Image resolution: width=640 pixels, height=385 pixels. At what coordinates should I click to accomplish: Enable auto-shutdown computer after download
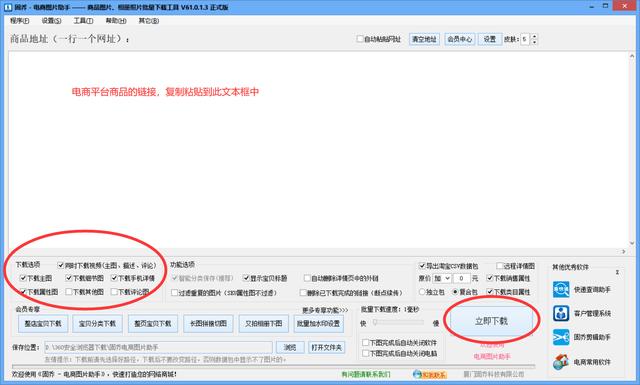pyautogui.click(x=366, y=353)
